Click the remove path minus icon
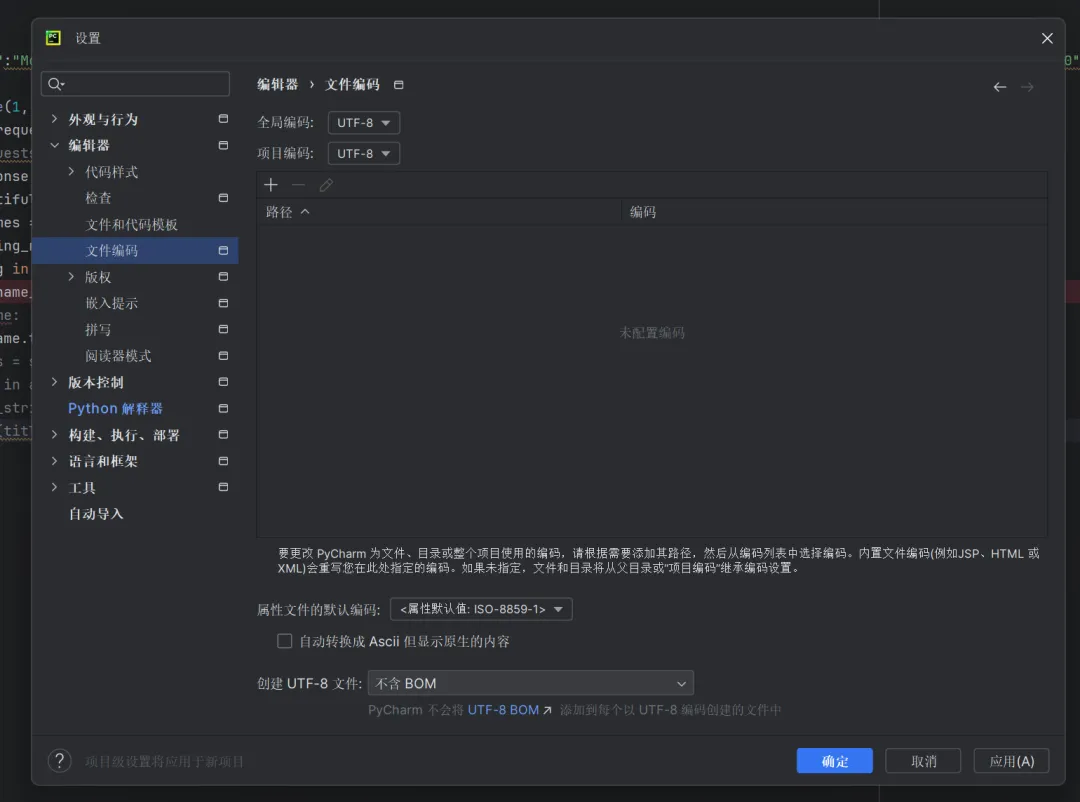This screenshot has width=1080, height=802. pos(298,185)
